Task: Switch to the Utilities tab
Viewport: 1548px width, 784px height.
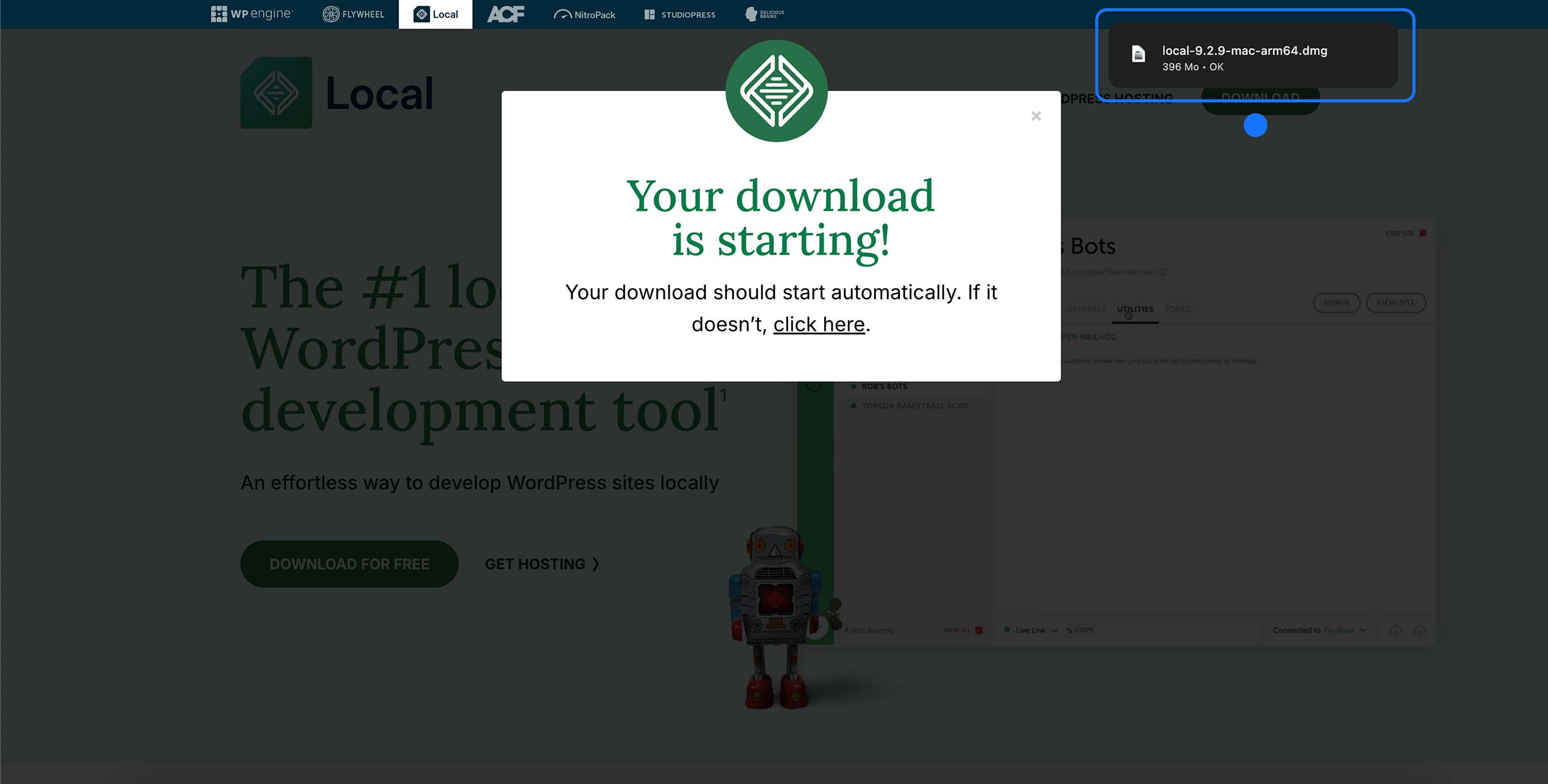Action: 1134,309
